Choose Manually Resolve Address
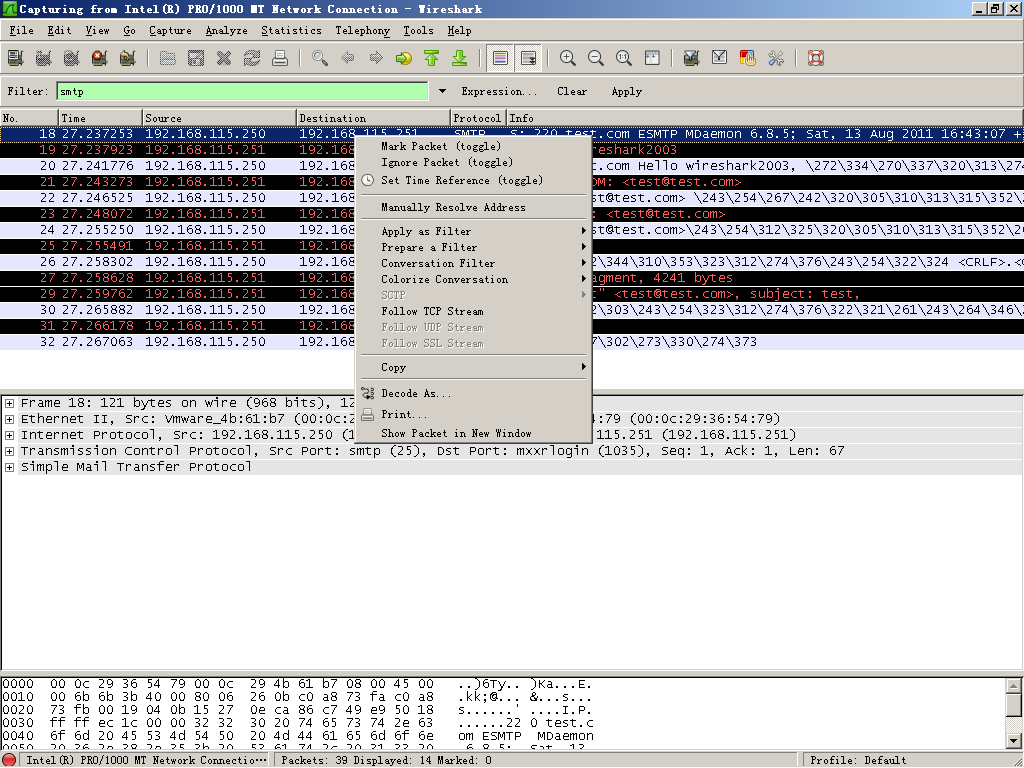The image size is (1024, 768). tap(474, 208)
